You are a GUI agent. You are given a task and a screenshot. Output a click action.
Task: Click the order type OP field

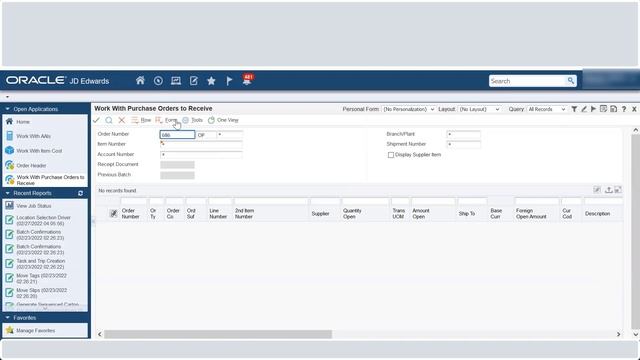tap(206, 135)
